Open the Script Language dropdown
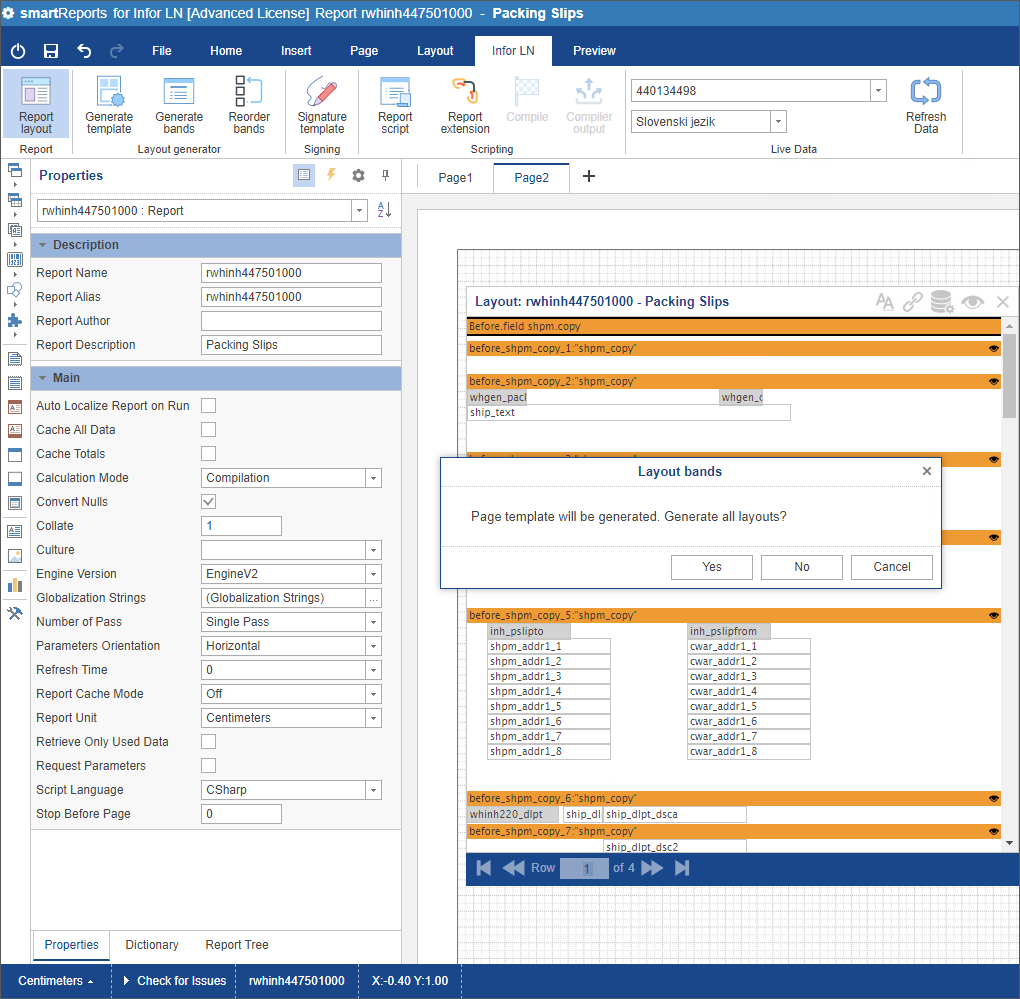1020x999 pixels. (373, 790)
